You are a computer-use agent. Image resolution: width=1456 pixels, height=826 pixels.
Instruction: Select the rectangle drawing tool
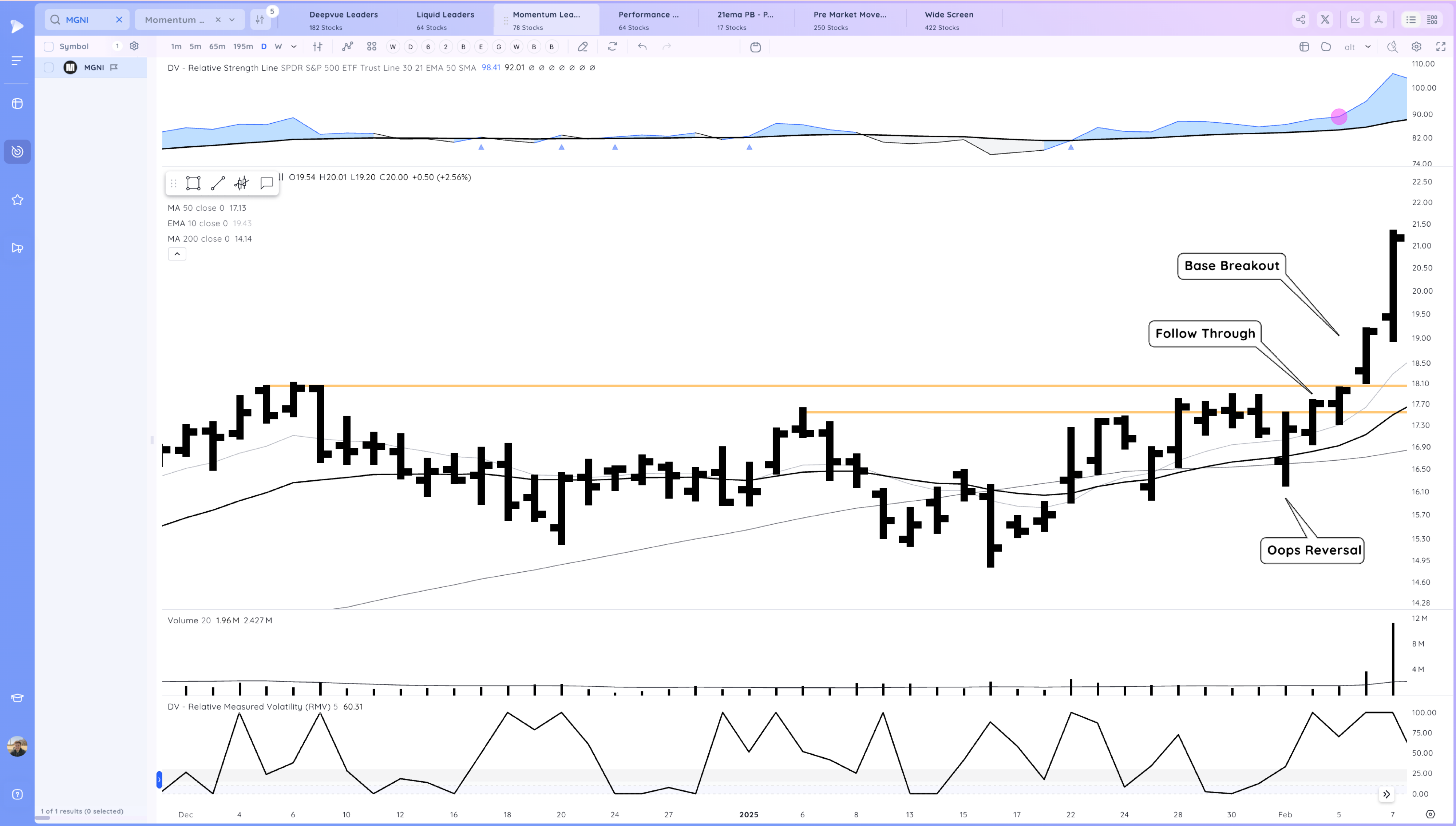tap(193, 183)
